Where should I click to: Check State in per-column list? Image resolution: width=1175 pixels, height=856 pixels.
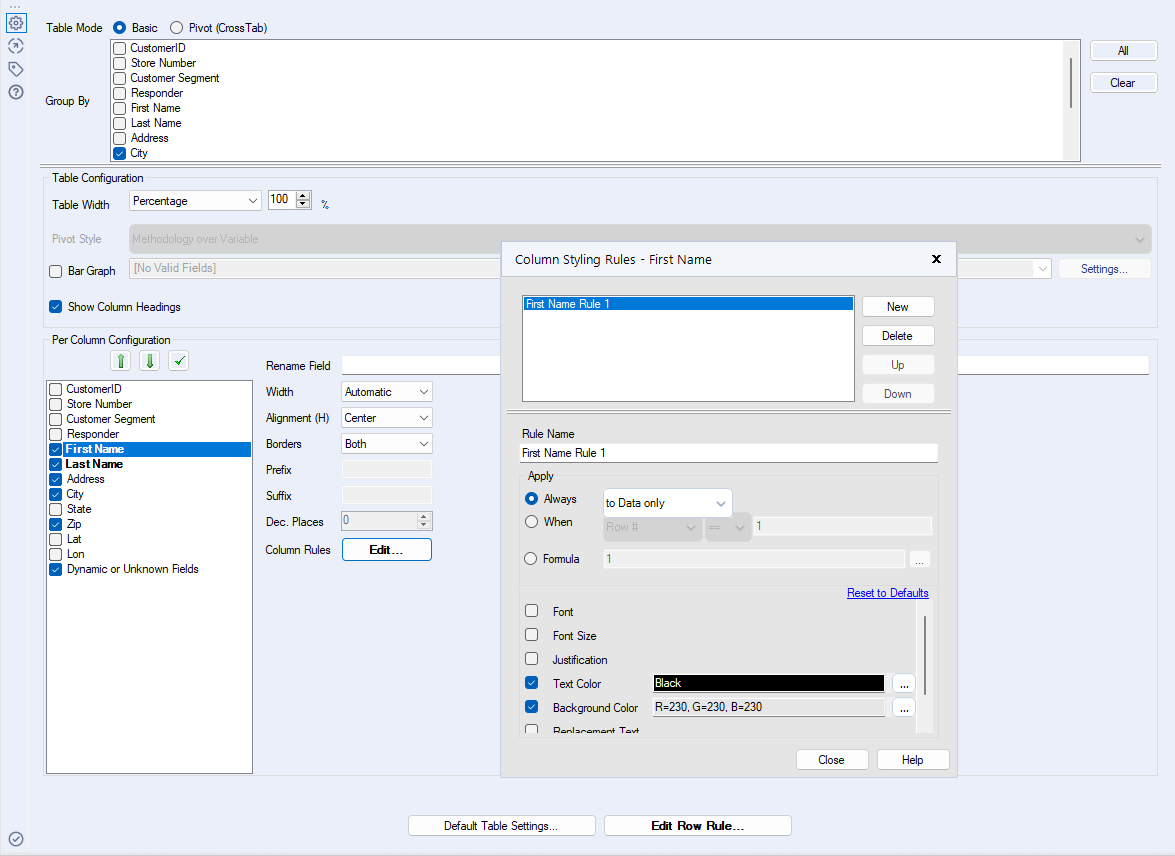point(55,509)
